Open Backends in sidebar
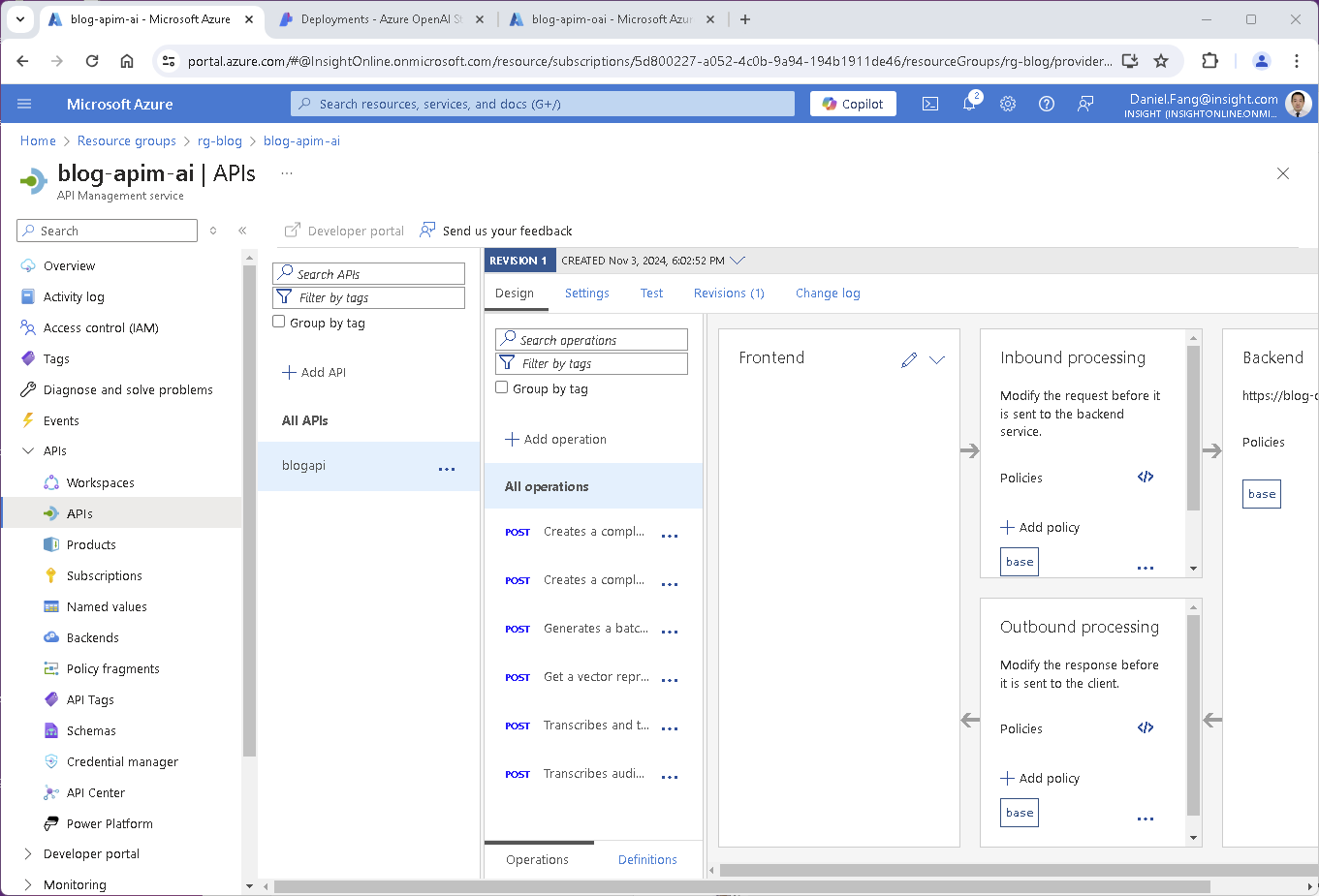Screen dimensions: 1319x896 [92, 637]
